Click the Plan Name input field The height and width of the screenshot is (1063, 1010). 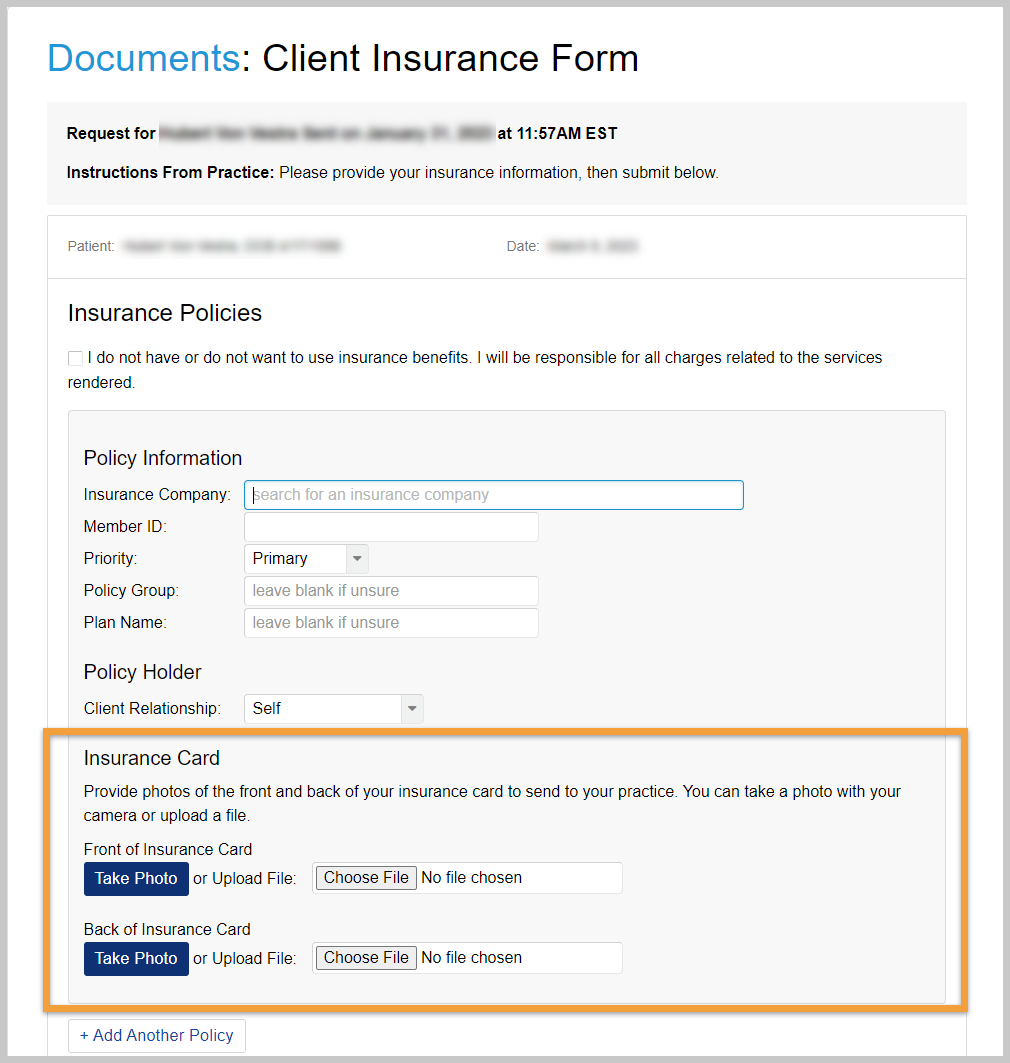click(x=390, y=622)
